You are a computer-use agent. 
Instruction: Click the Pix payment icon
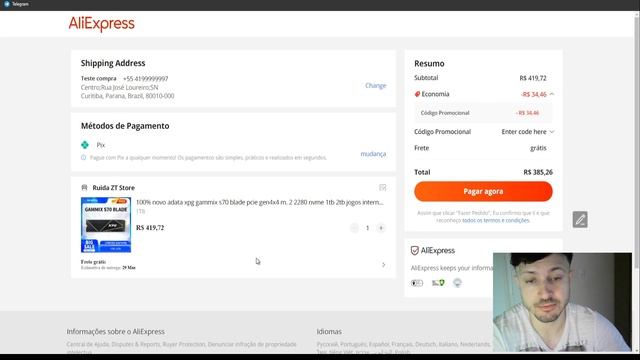click(85, 144)
